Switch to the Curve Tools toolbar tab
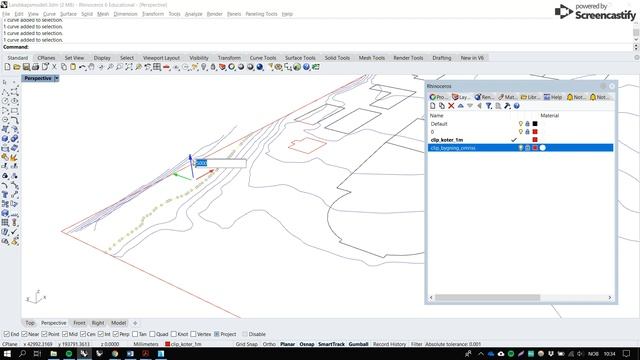The width and height of the screenshot is (640, 360). tap(263, 58)
